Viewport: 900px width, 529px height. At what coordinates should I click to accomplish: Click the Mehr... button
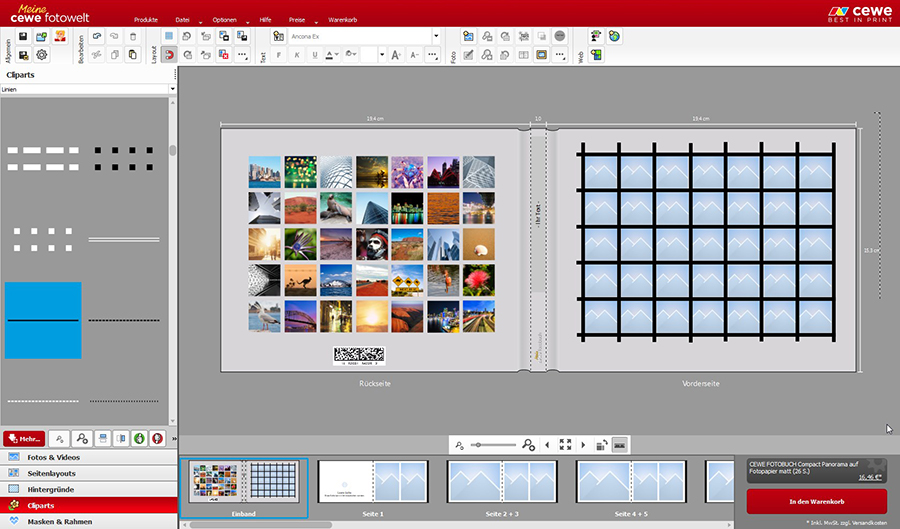24,439
